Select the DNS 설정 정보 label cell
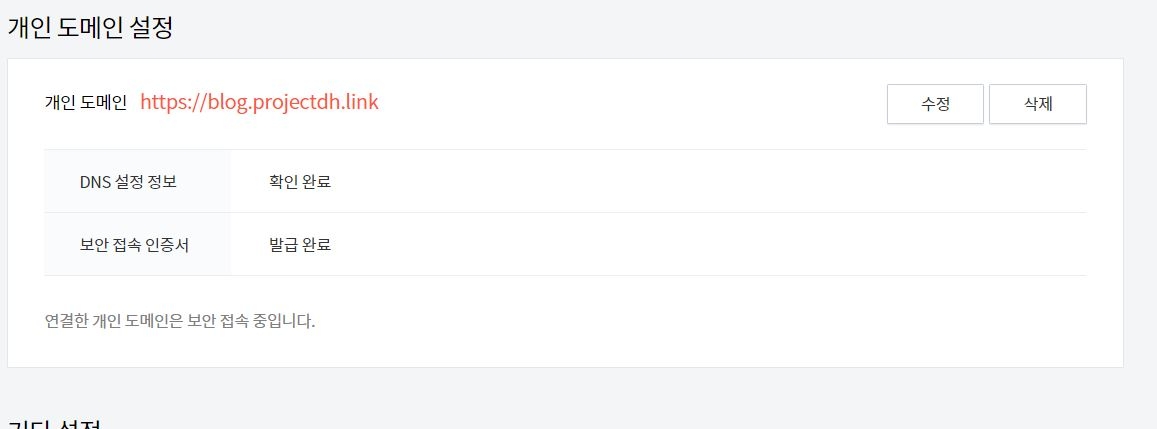 [x=137, y=182]
